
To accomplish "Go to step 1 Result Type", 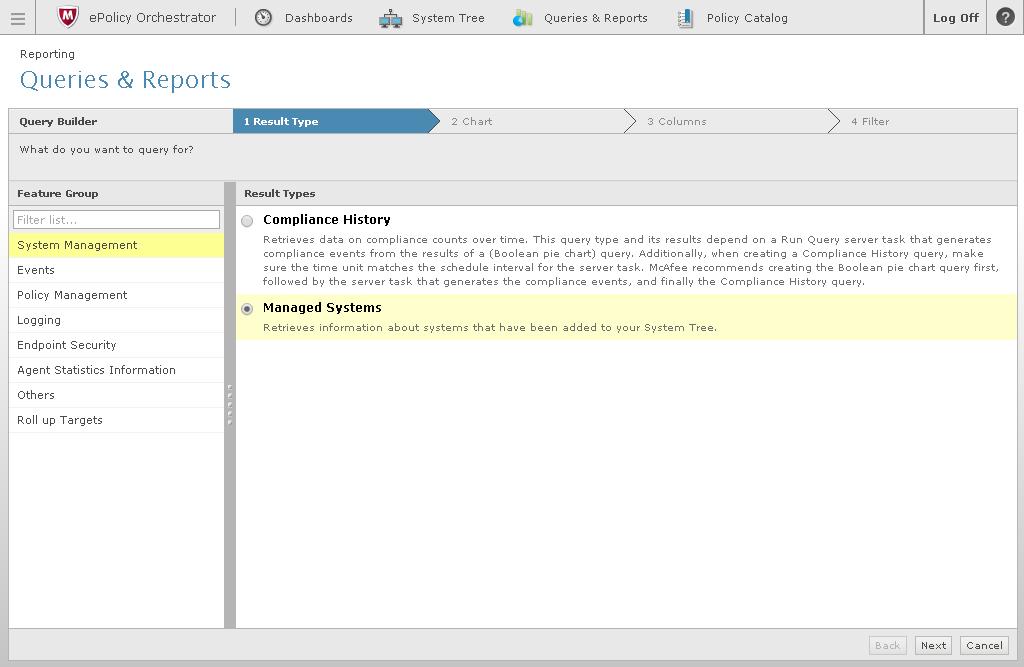I will [x=336, y=122].
